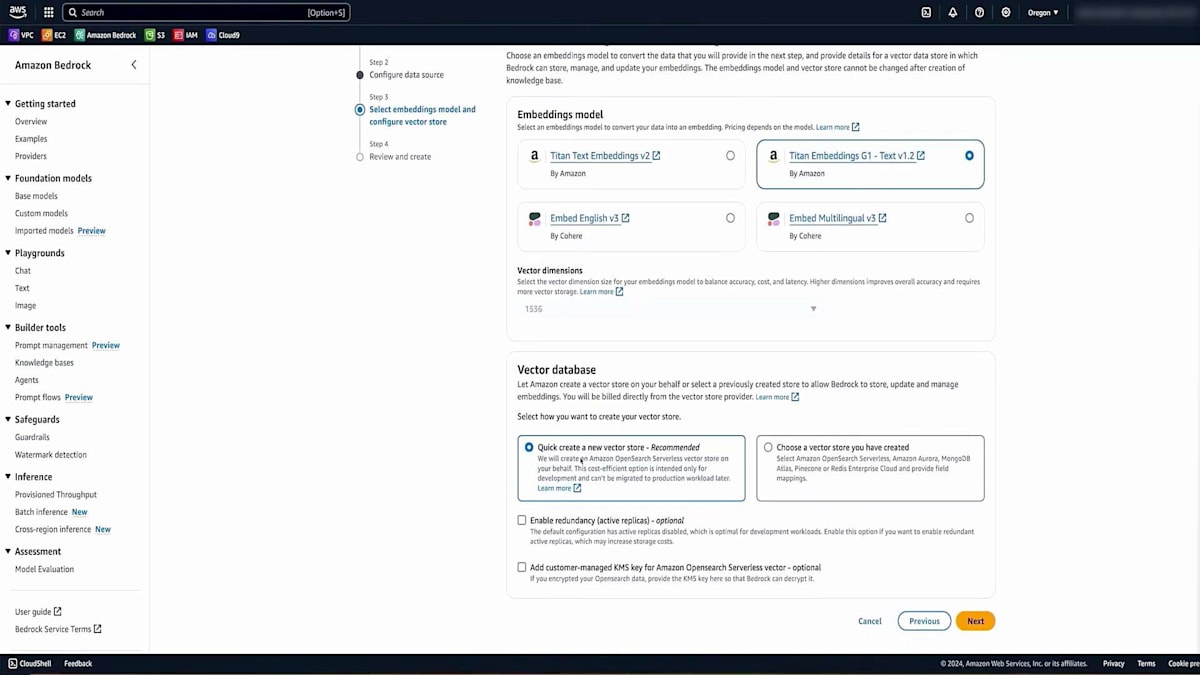The image size is (1200, 675).
Task: Click the external link icon next to Bedrock Service Terms
Action: pyautogui.click(x=97, y=629)
